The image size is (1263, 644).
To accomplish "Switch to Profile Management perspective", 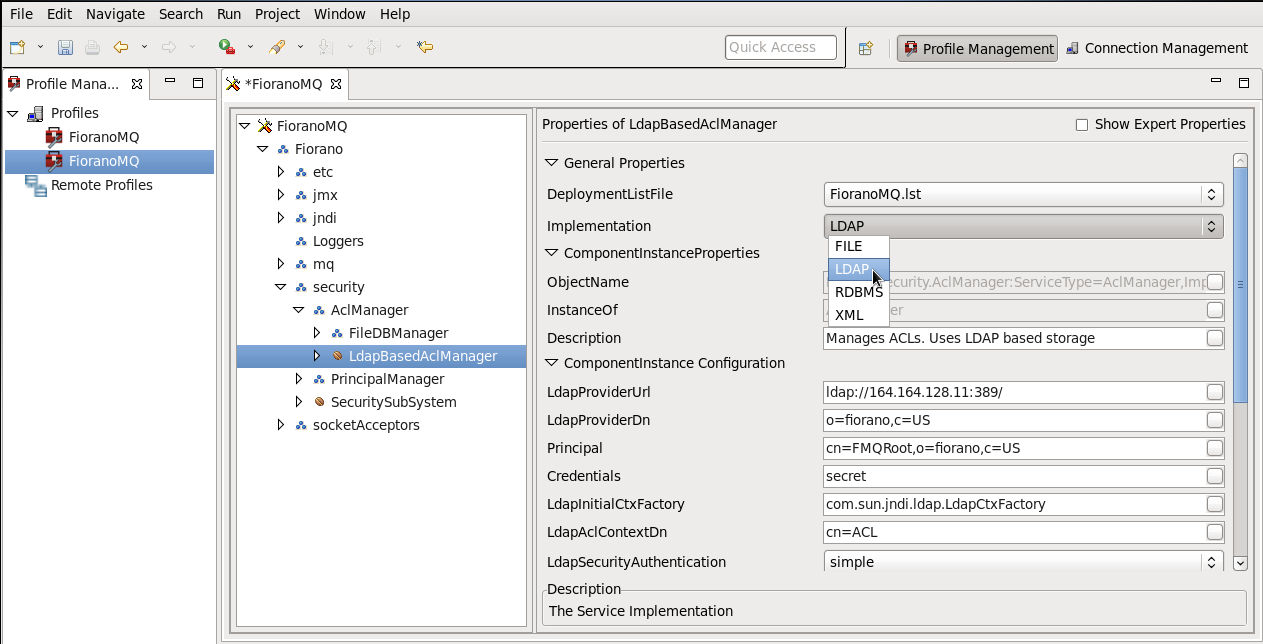I will click(x=977, y=48).
